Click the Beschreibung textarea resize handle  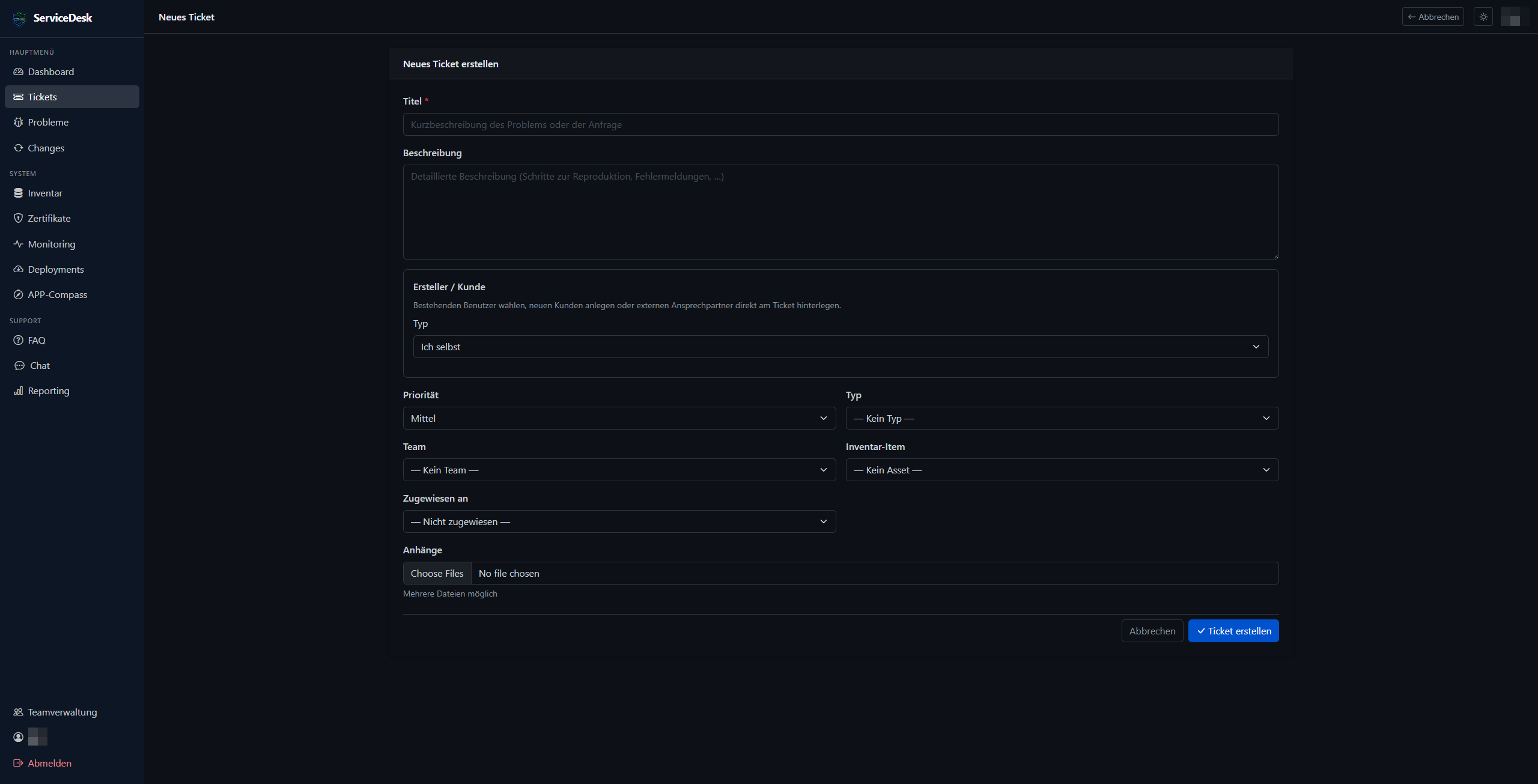tap(1275, 255)
